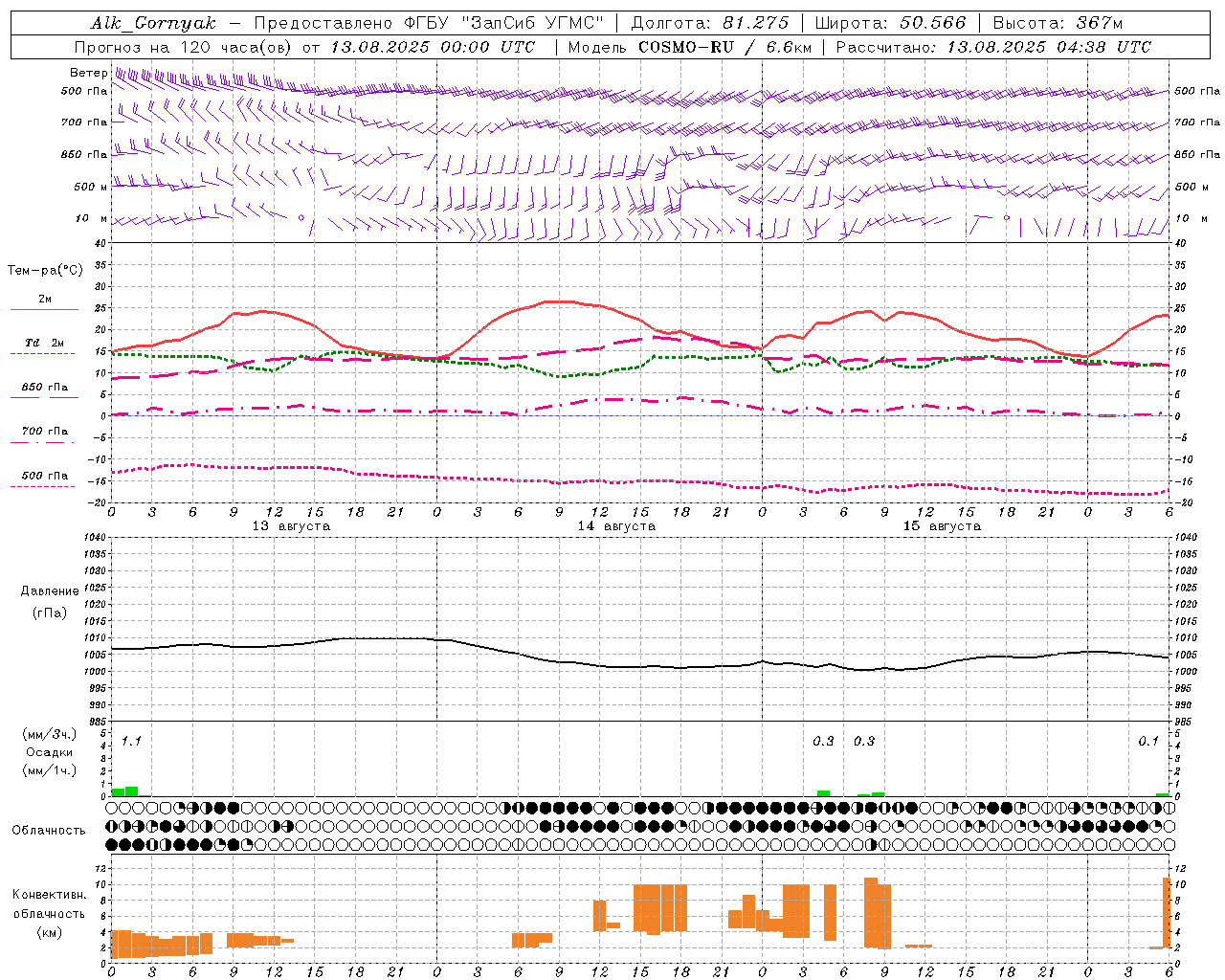Click the Конвективн. panel label
This screenshot has width=1225, height=980.
pyautogui.click(x=50, y=895)
